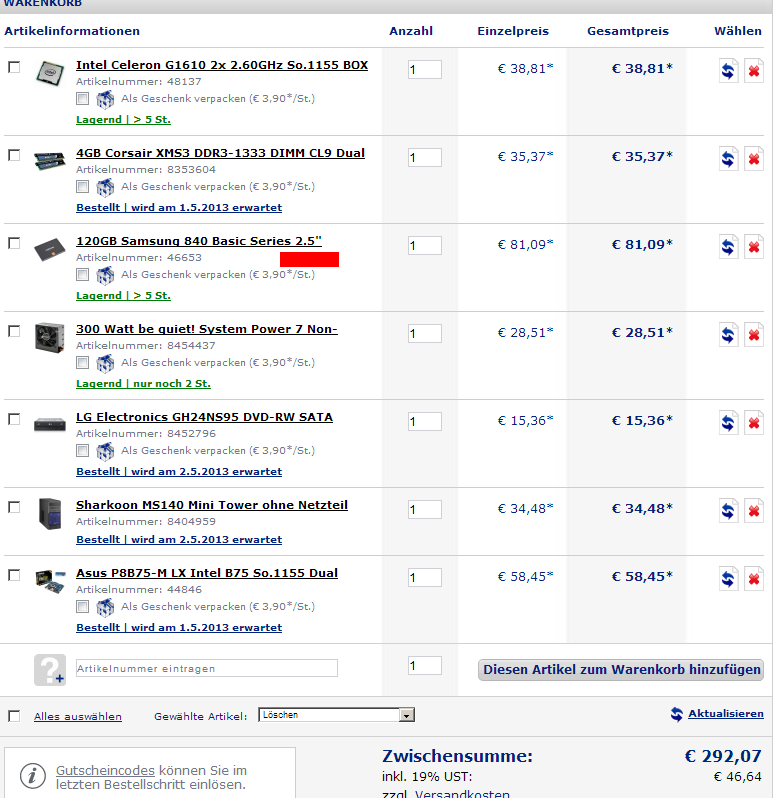Click gift icon under be quiet! power supply
This screenshot has width=777, height=798.
point(105,363)
